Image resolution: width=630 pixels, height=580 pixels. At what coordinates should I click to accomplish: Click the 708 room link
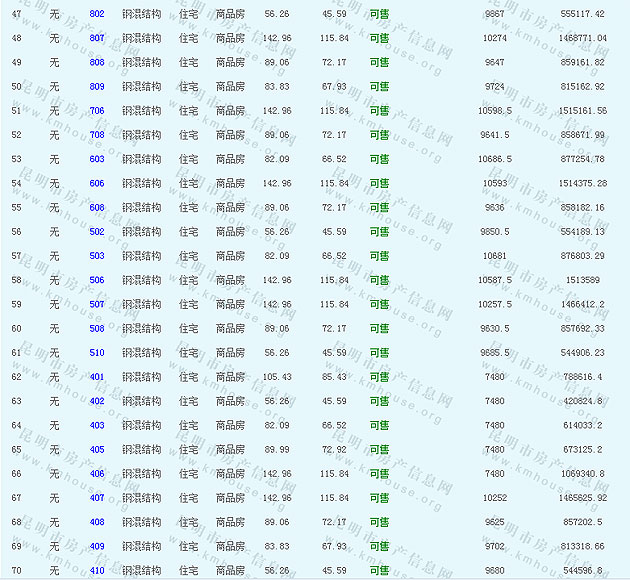click(97, 135)
